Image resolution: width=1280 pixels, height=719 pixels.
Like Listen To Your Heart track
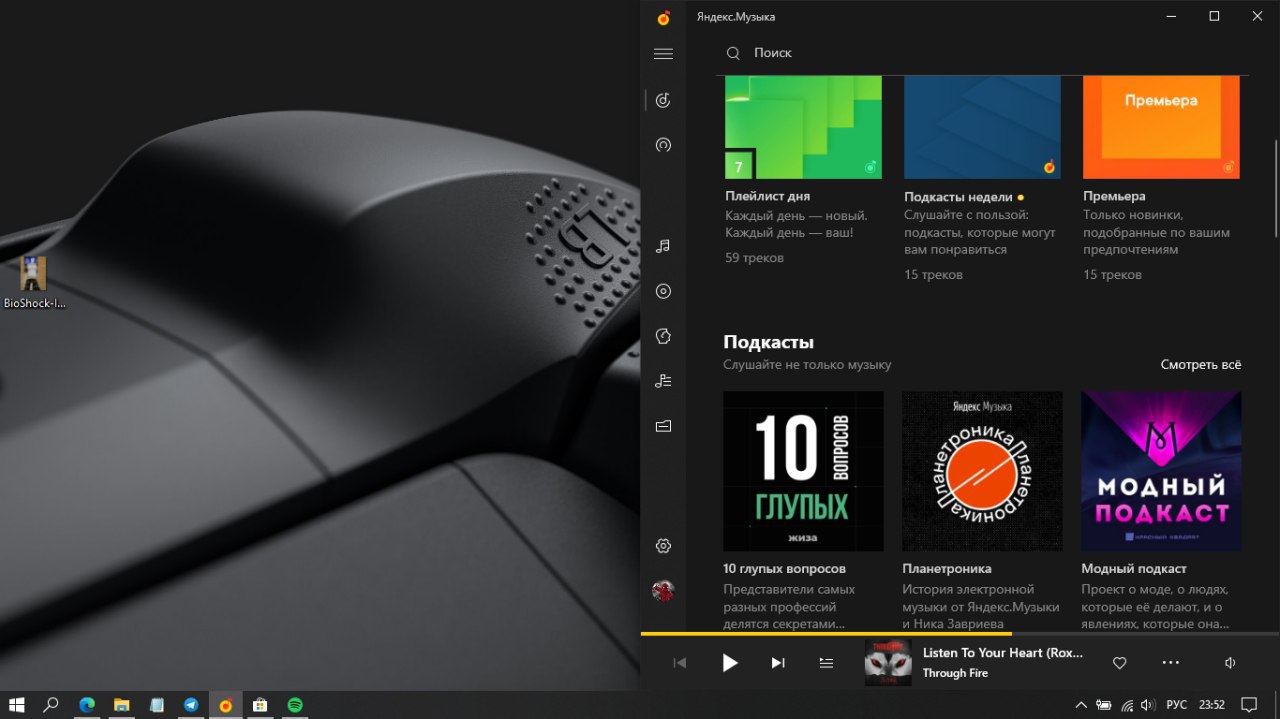[x=1119, y=662]
